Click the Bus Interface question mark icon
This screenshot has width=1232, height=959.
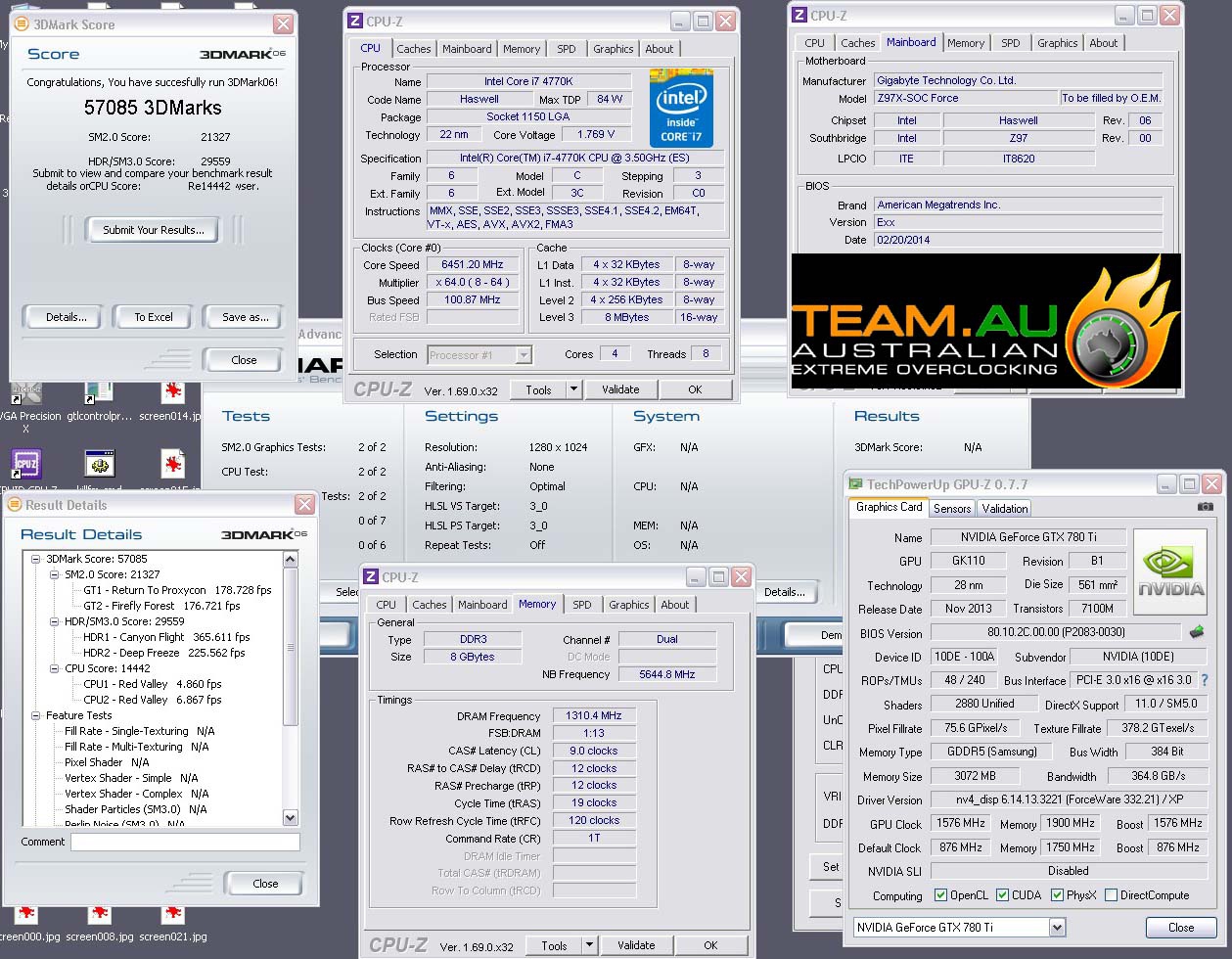[1204, 680]
